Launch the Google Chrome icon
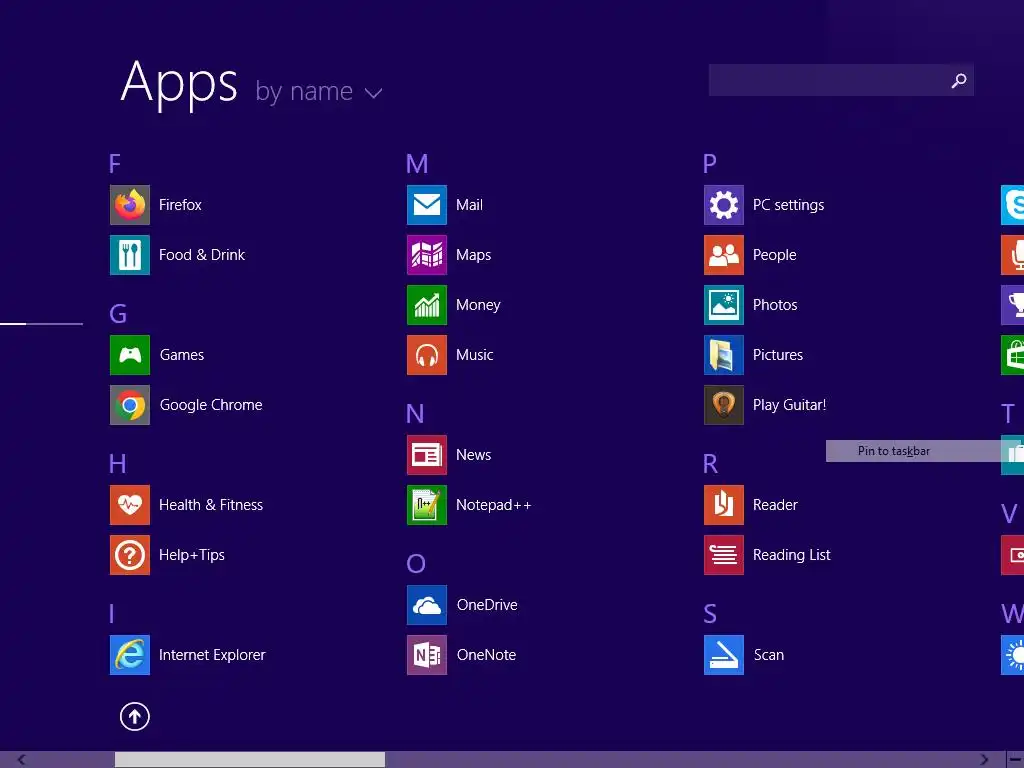 tap(129, 405)
